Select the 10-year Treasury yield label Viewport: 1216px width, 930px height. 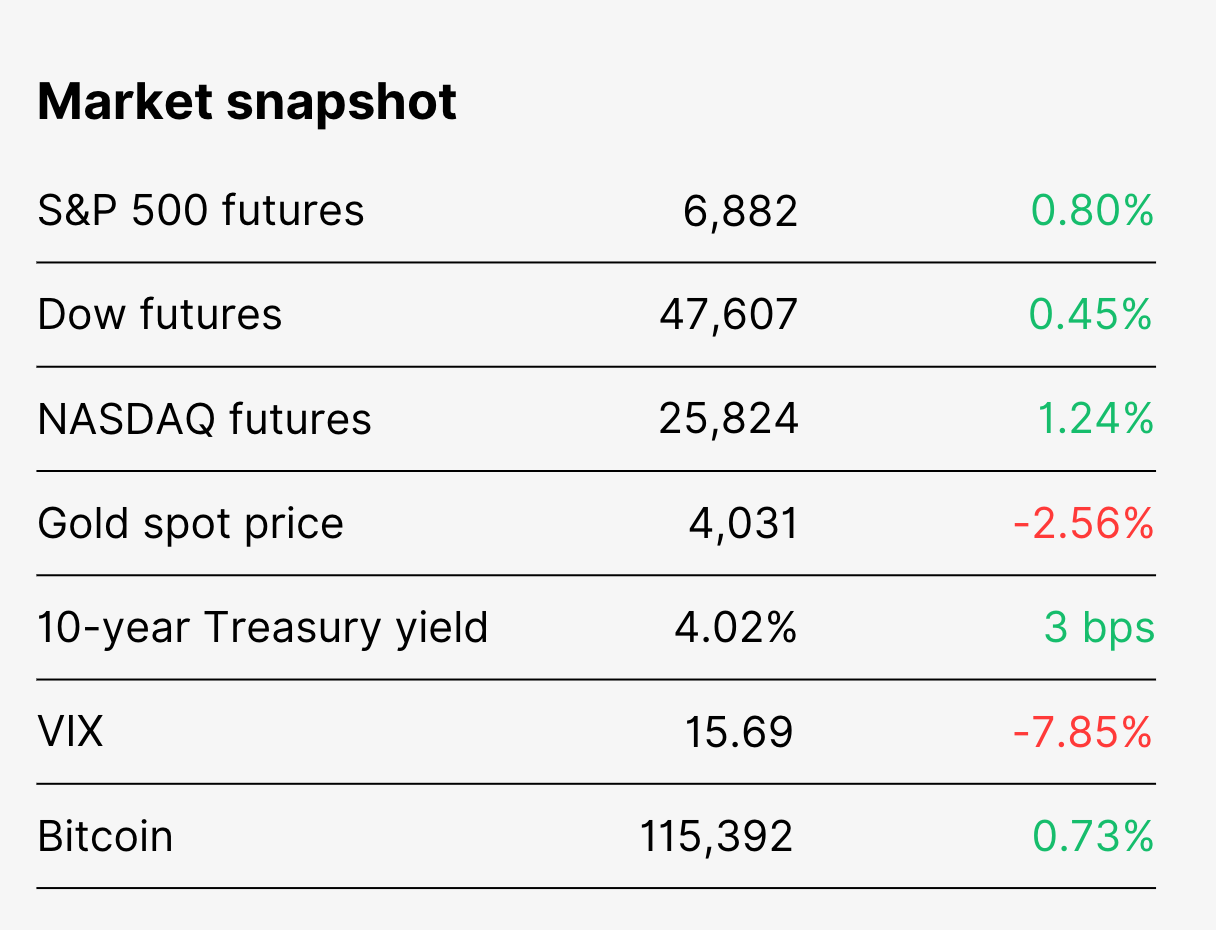click(x=263, y=628)
